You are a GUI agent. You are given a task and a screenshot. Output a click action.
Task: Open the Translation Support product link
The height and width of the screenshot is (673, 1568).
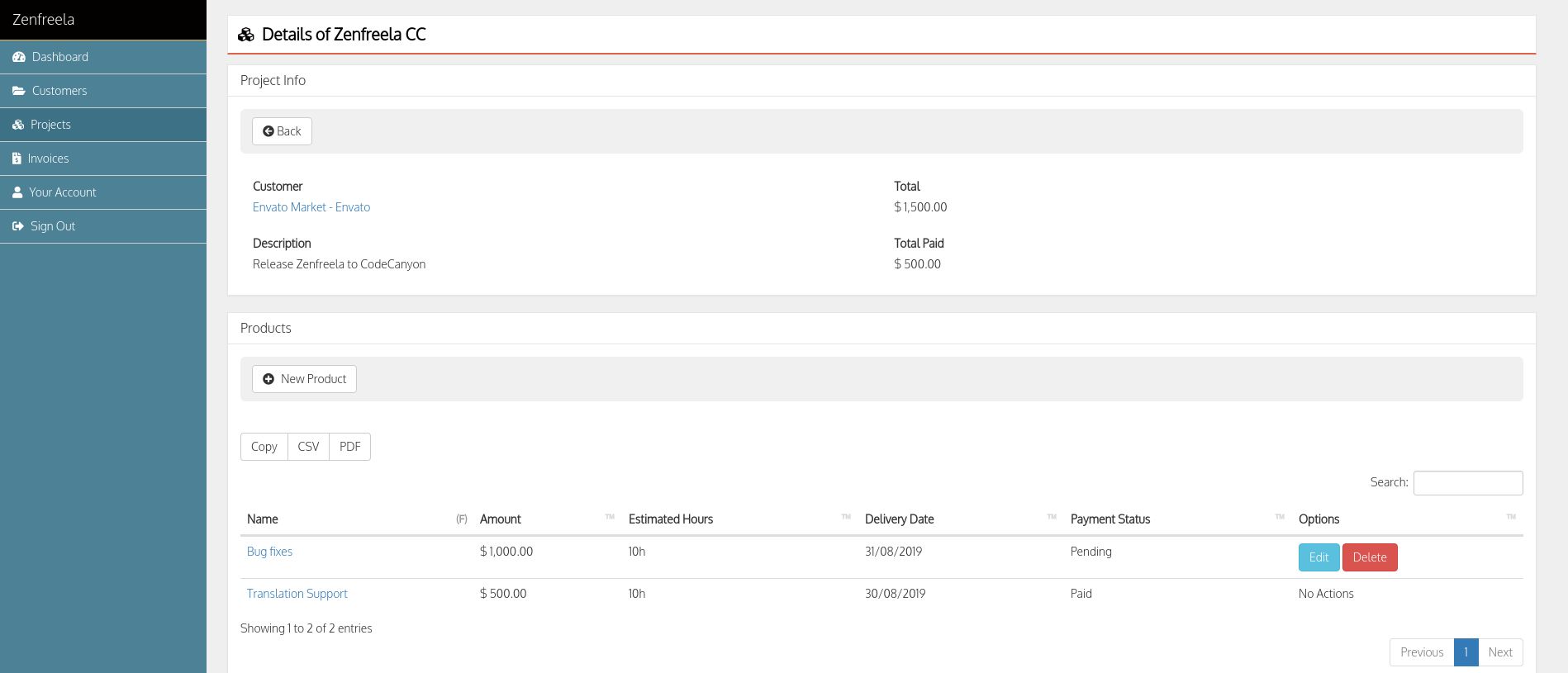click(297, 594)
